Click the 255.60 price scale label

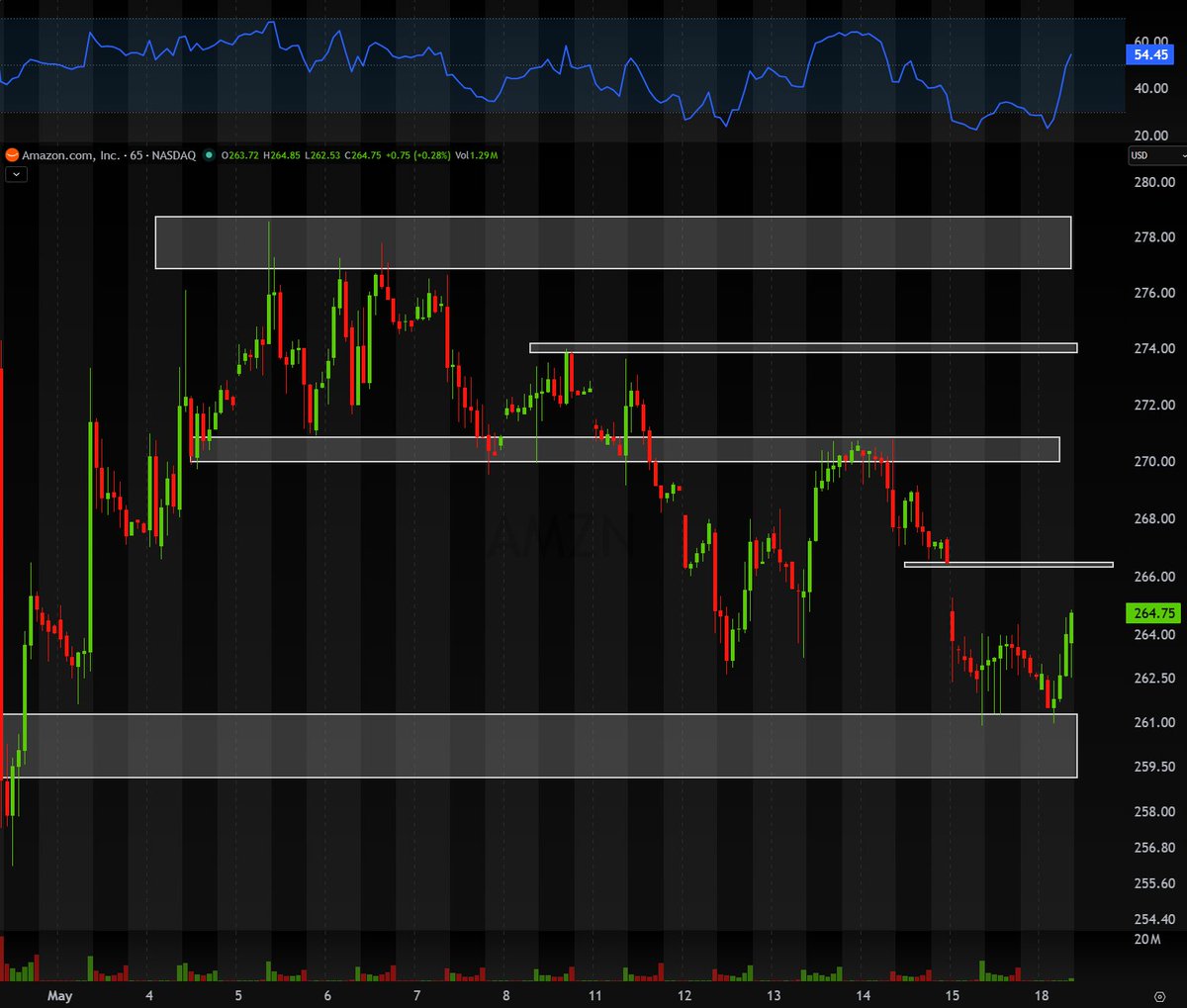(x=1154, y=883)
